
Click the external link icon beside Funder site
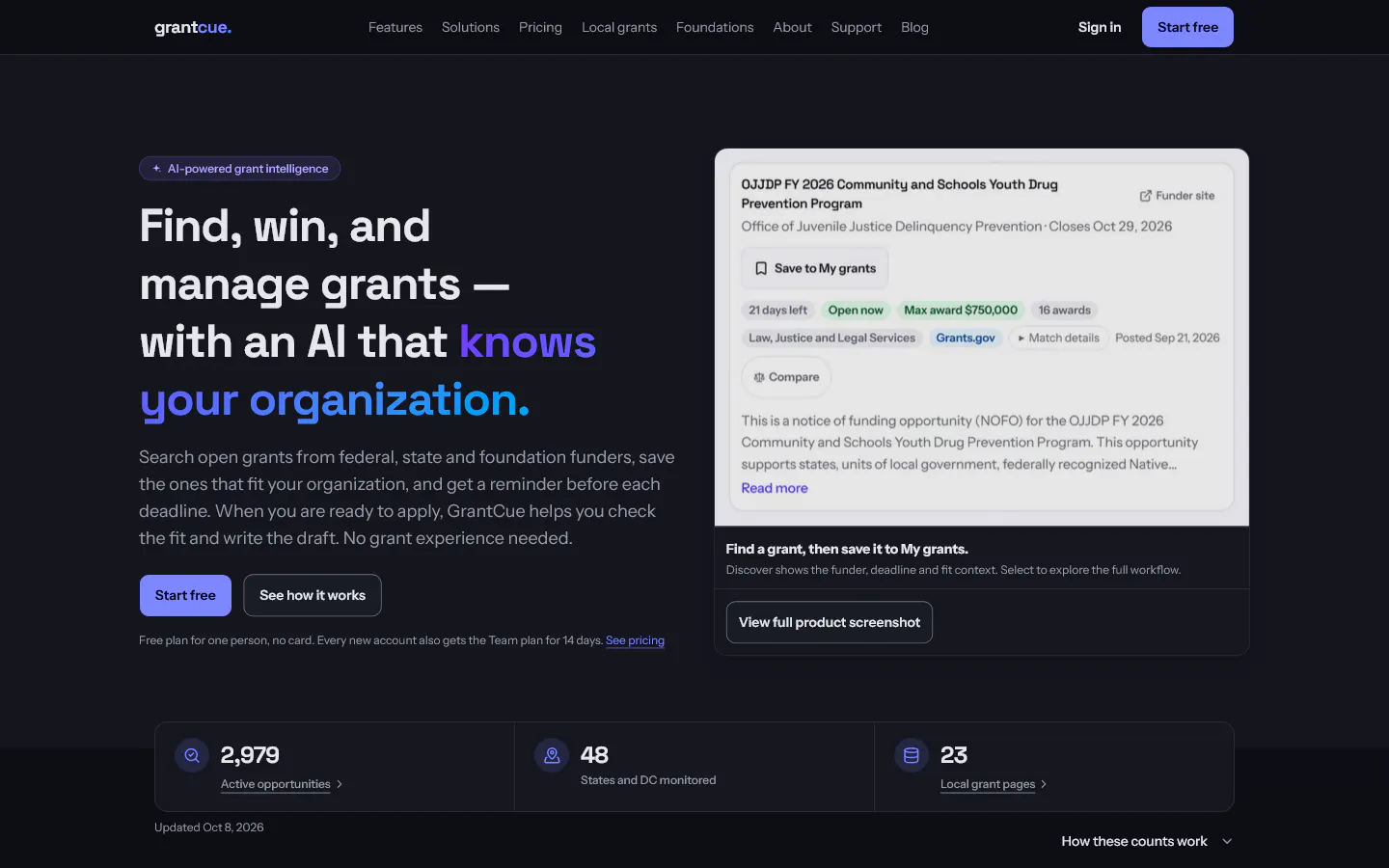click(1146, 196)
